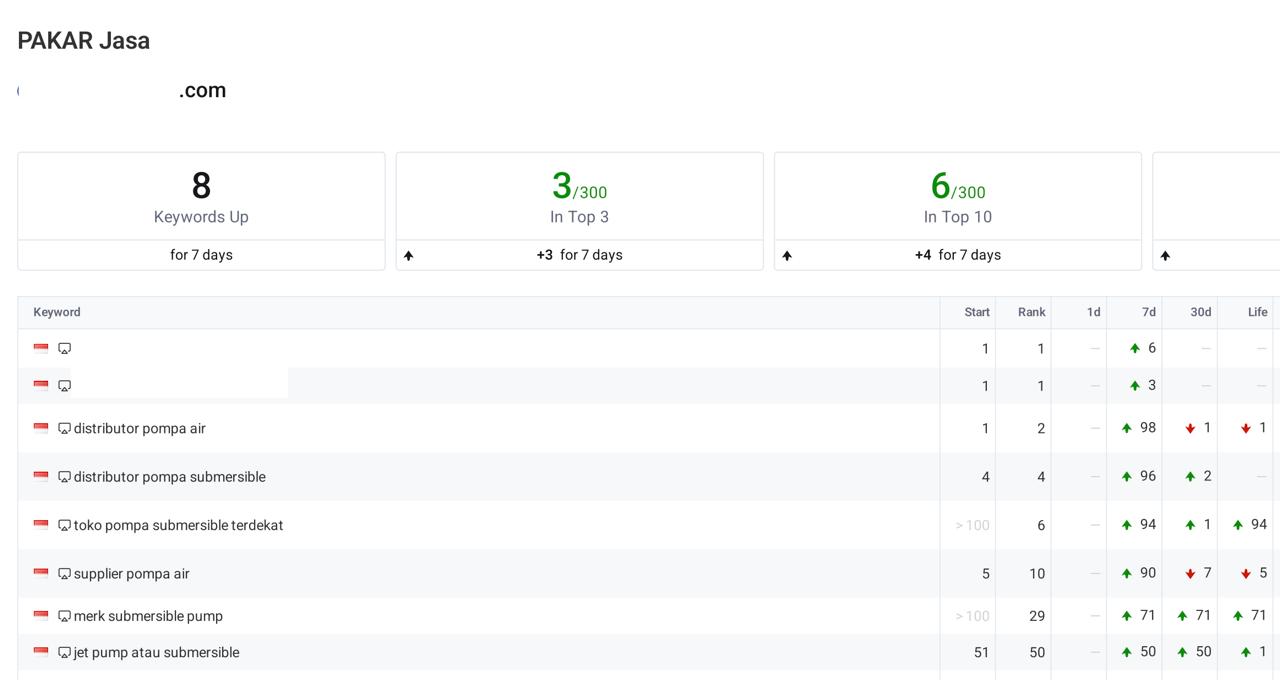1280x680 pixels.
Task: Click red Life arrow in "distributor pompa air" row
Action: point(1246,428)
